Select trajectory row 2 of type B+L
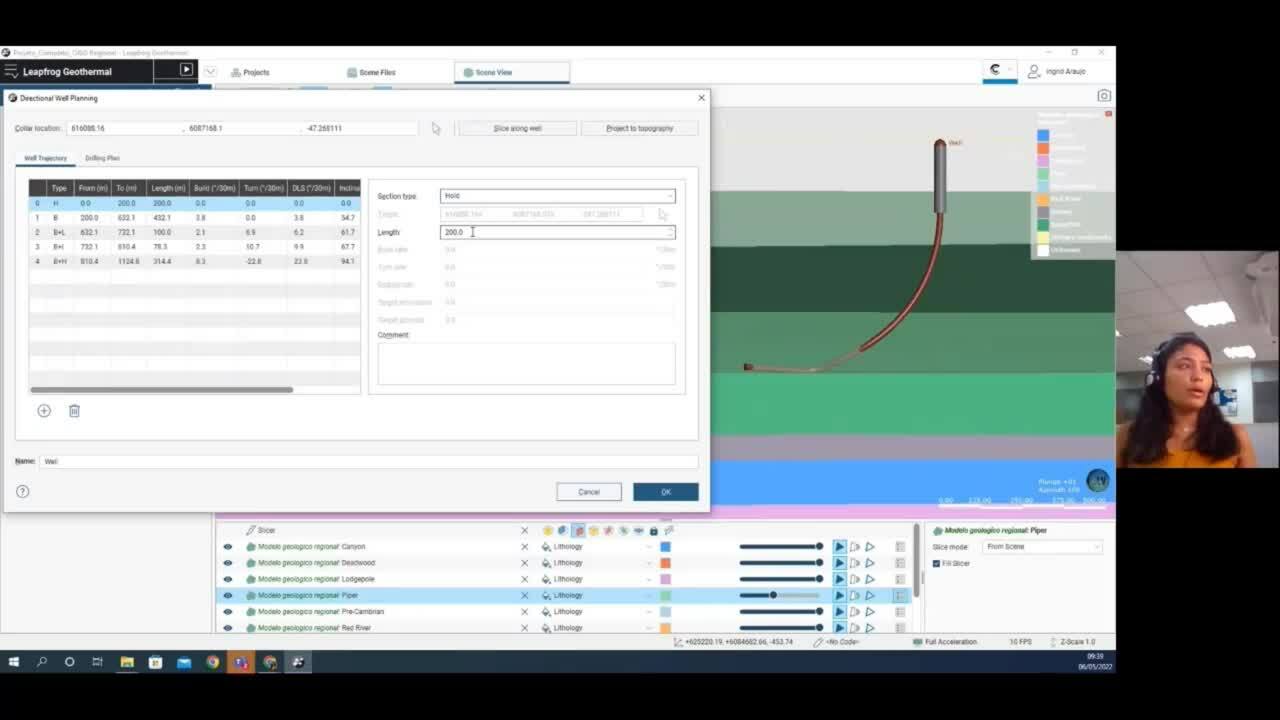 (194, 232)
